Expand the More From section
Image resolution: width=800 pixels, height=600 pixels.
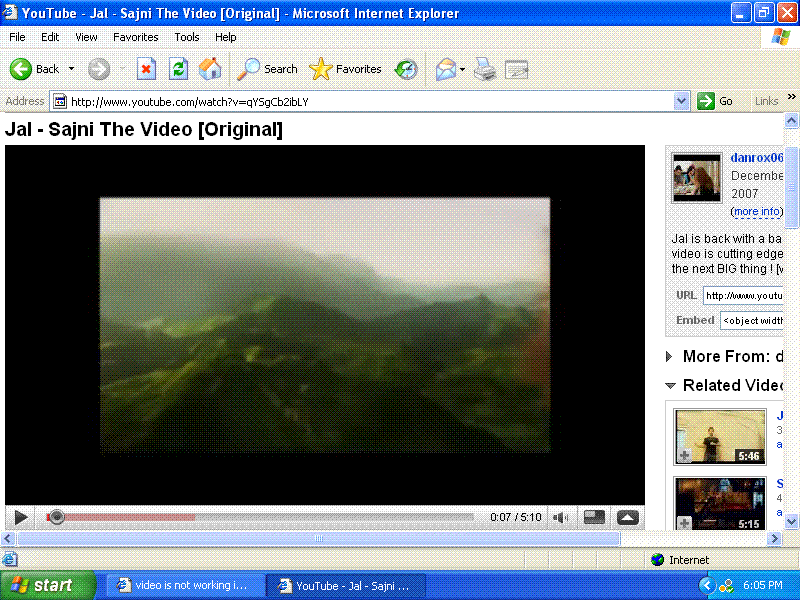tap(670, 356)
